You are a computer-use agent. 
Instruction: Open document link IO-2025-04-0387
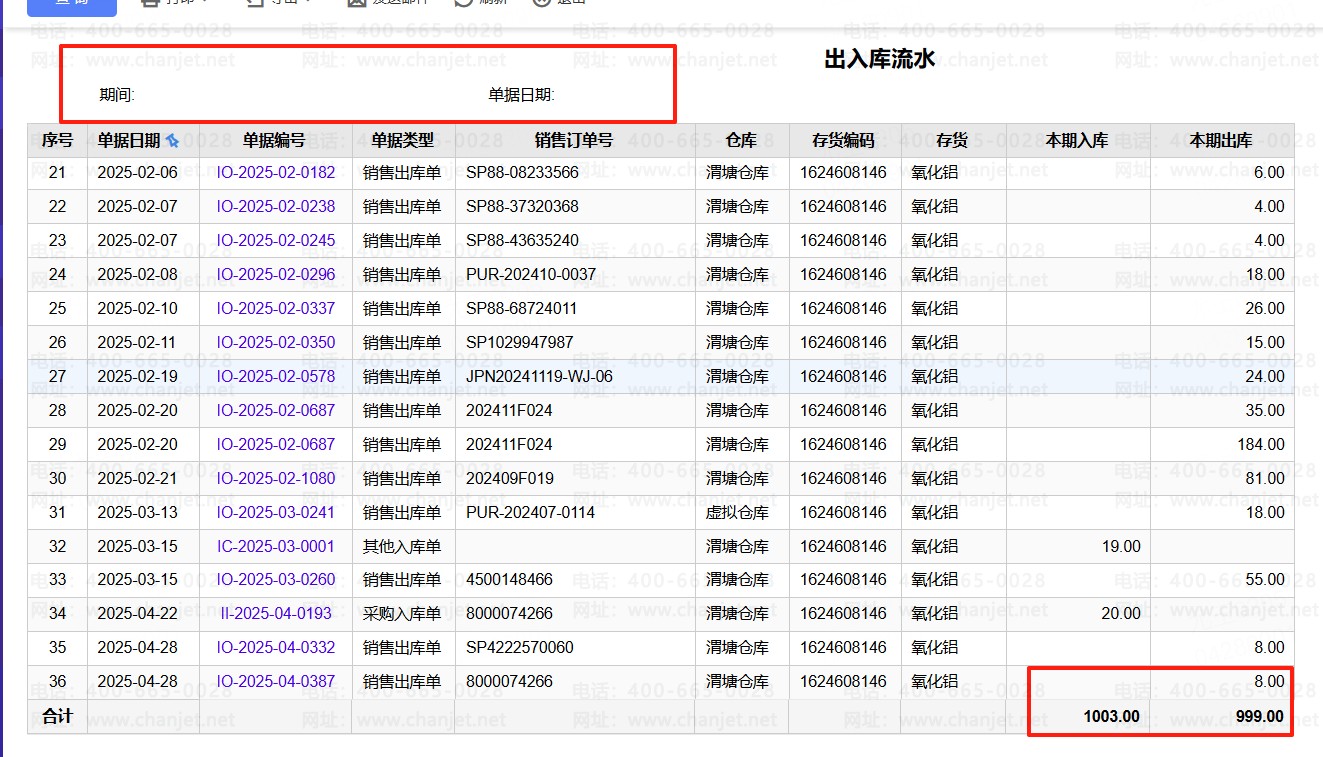(276, 682)
